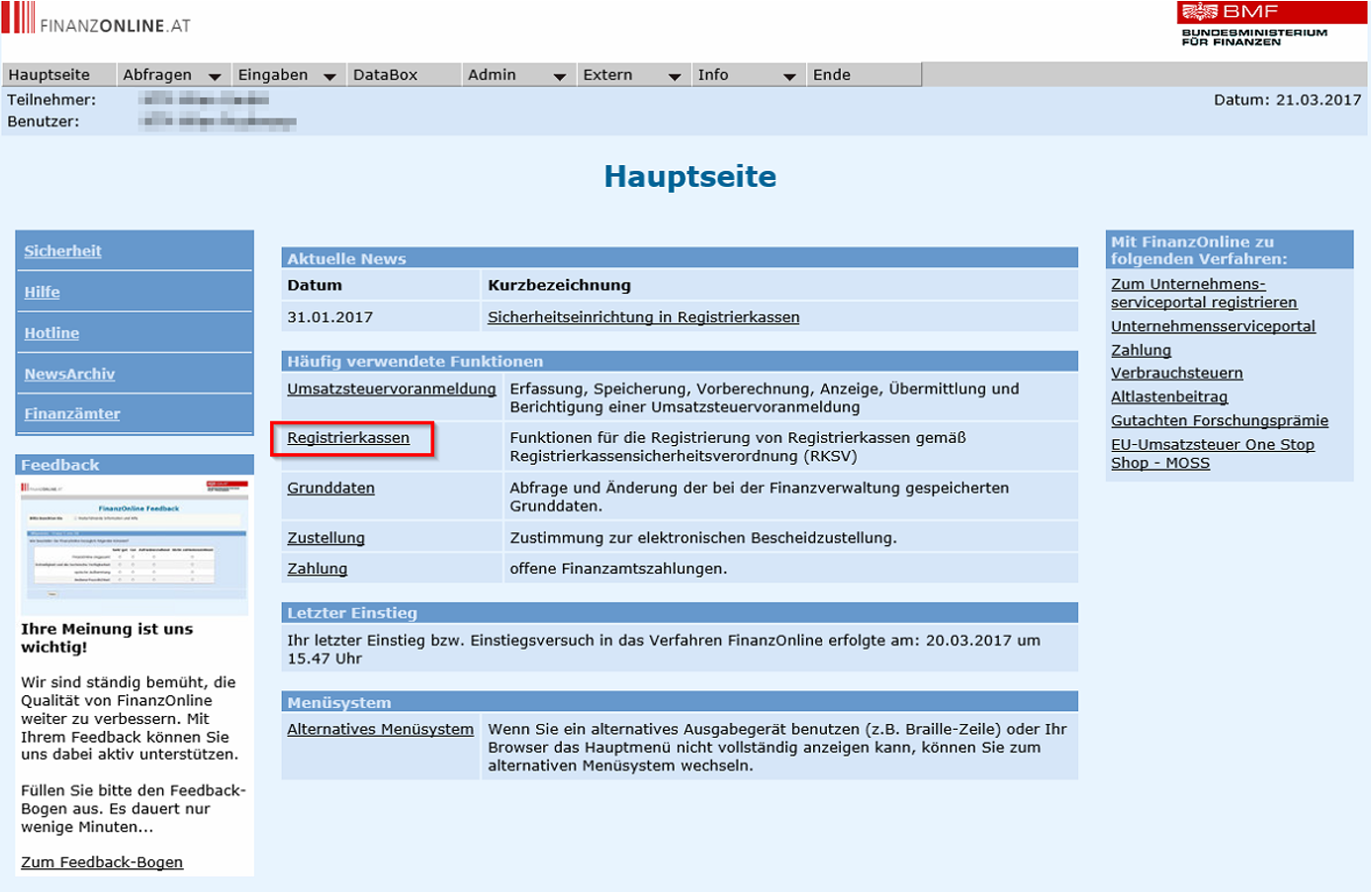Click the Kurzbezeichnung column header

559,285
